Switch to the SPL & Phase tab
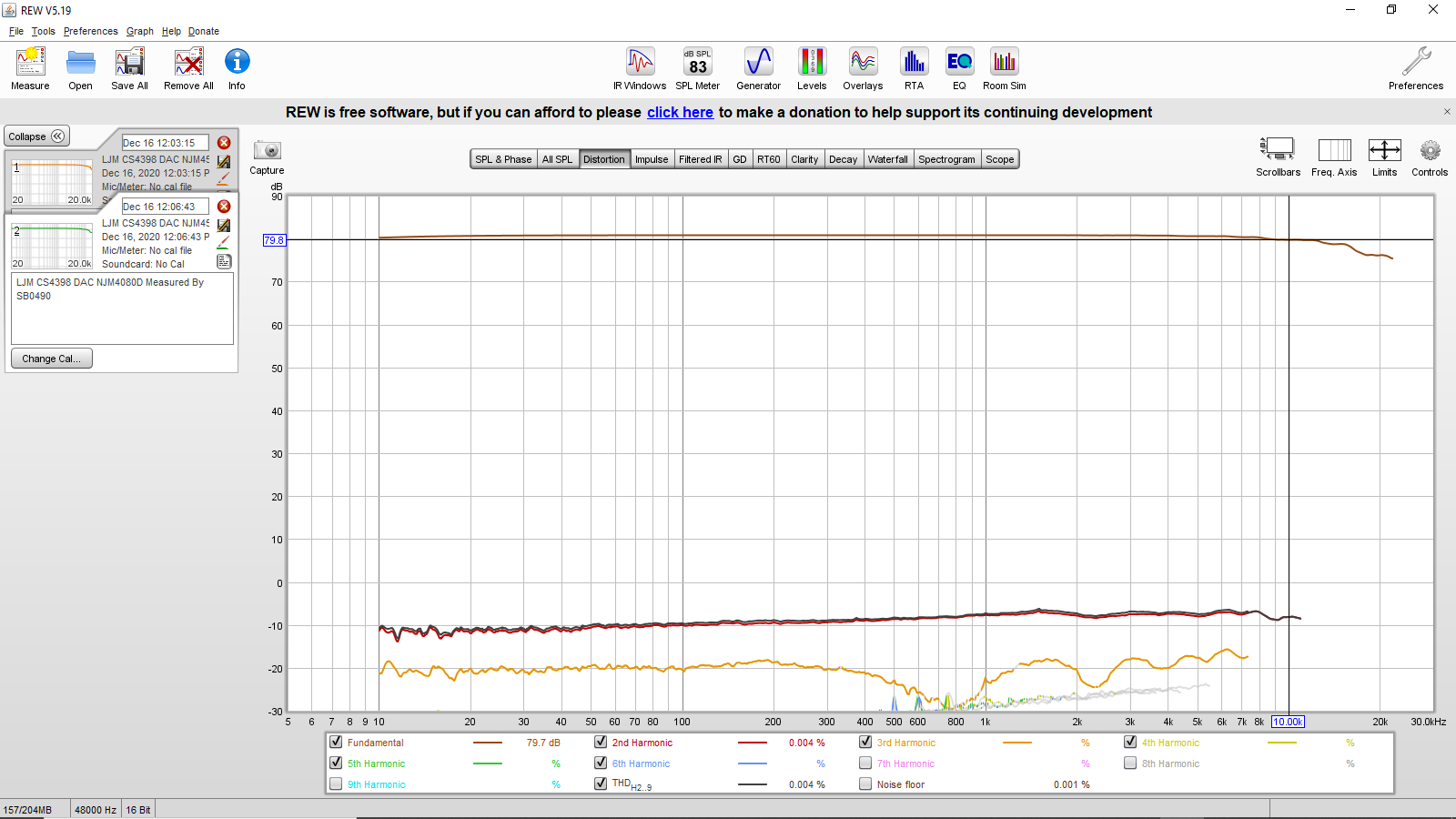The image size is (1456, 819). pos(503,159)
